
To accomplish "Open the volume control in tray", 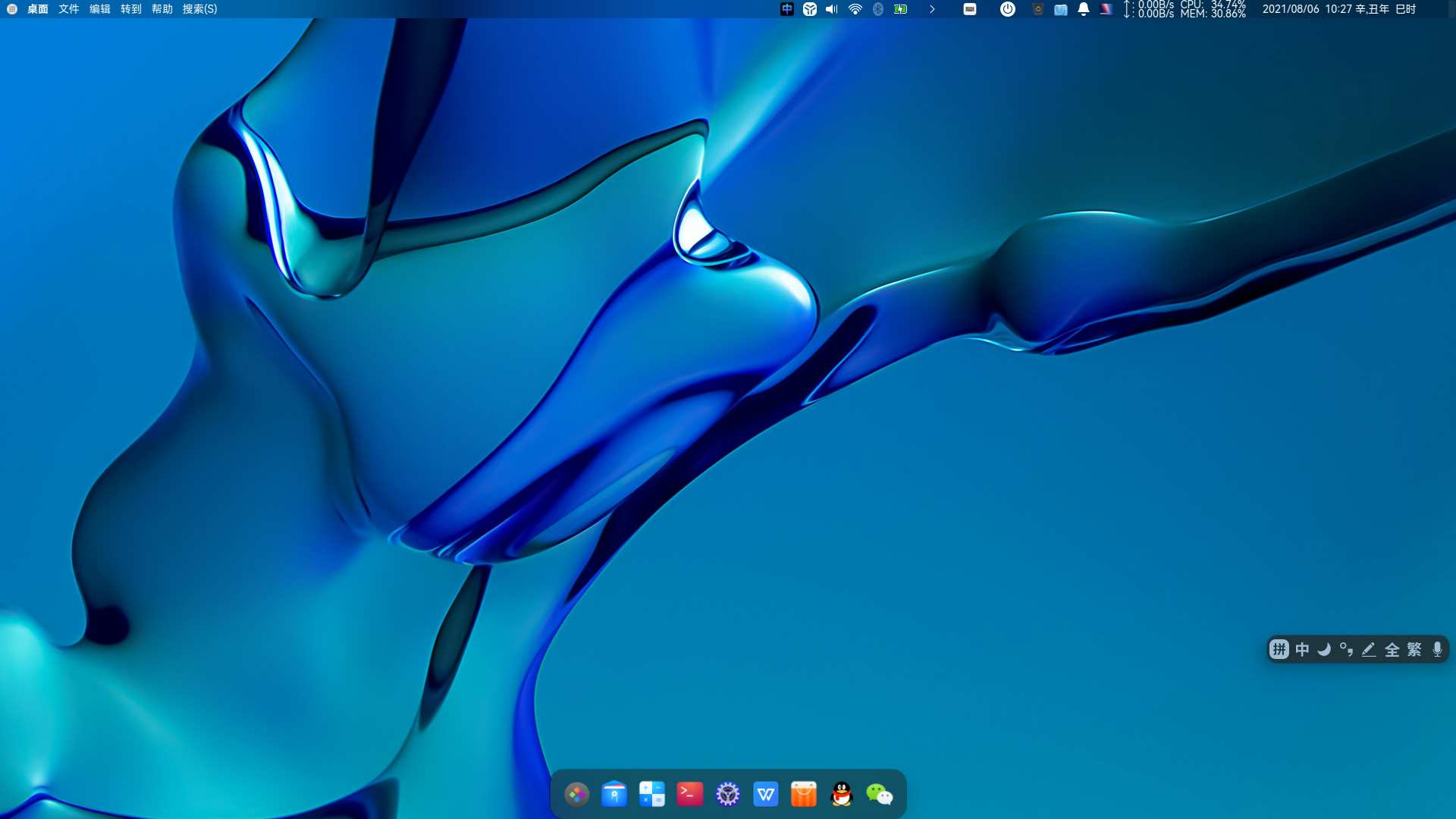I will [832, 9].
